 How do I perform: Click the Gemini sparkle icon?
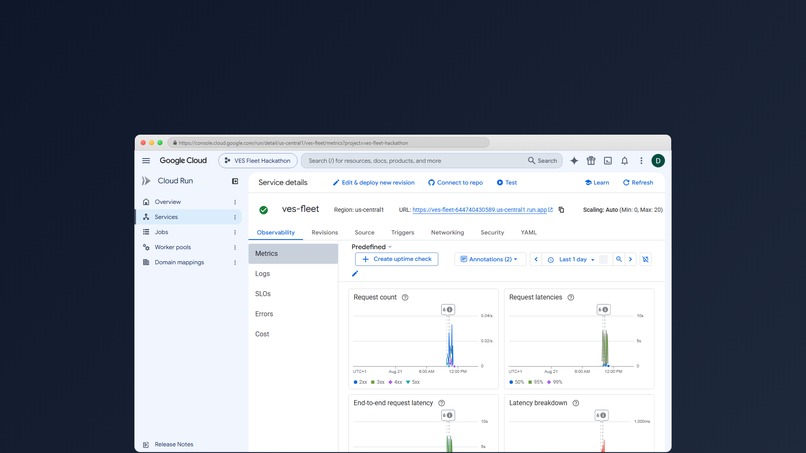[574, 161]
